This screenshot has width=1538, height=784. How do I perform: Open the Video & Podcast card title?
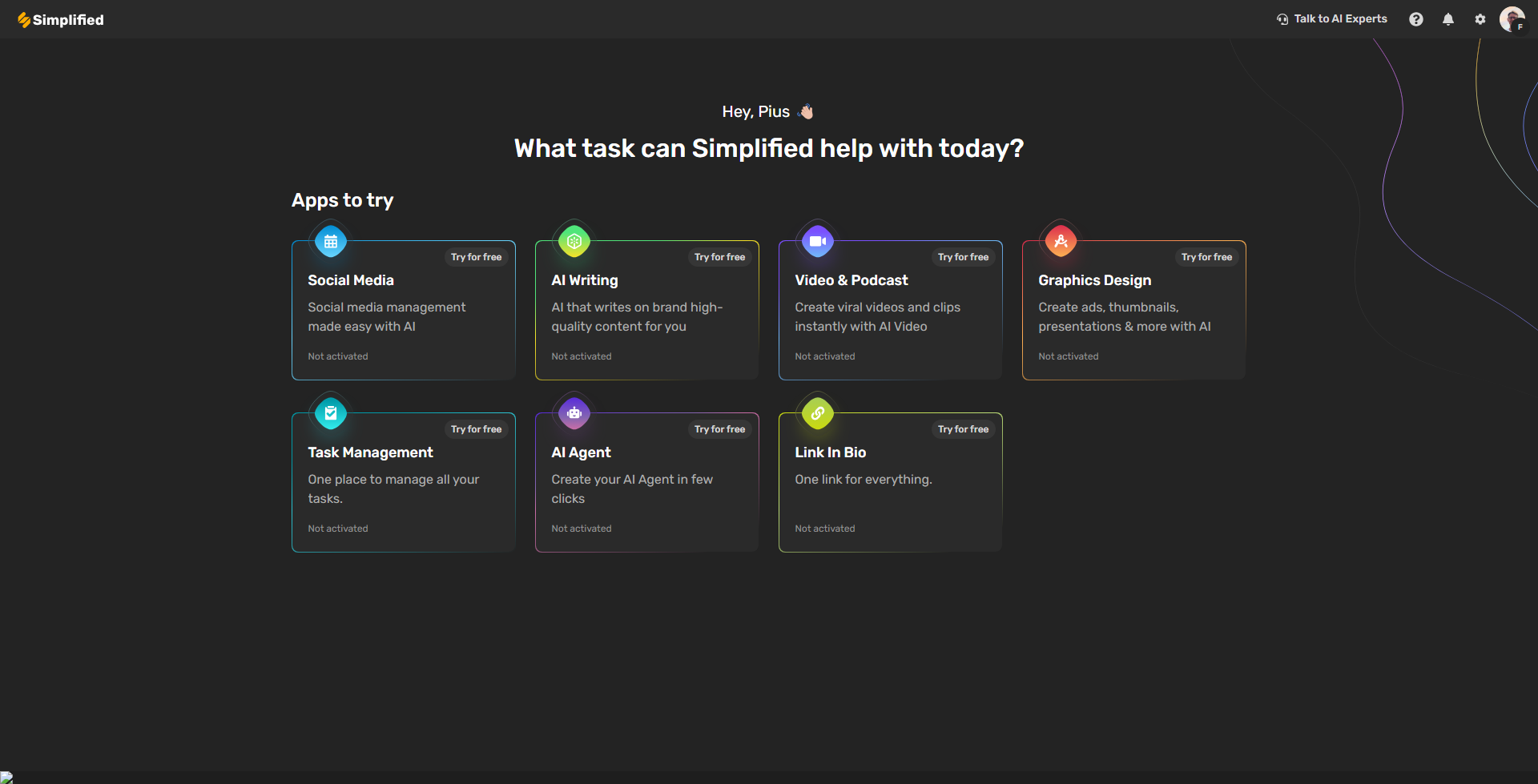point(852,280)
